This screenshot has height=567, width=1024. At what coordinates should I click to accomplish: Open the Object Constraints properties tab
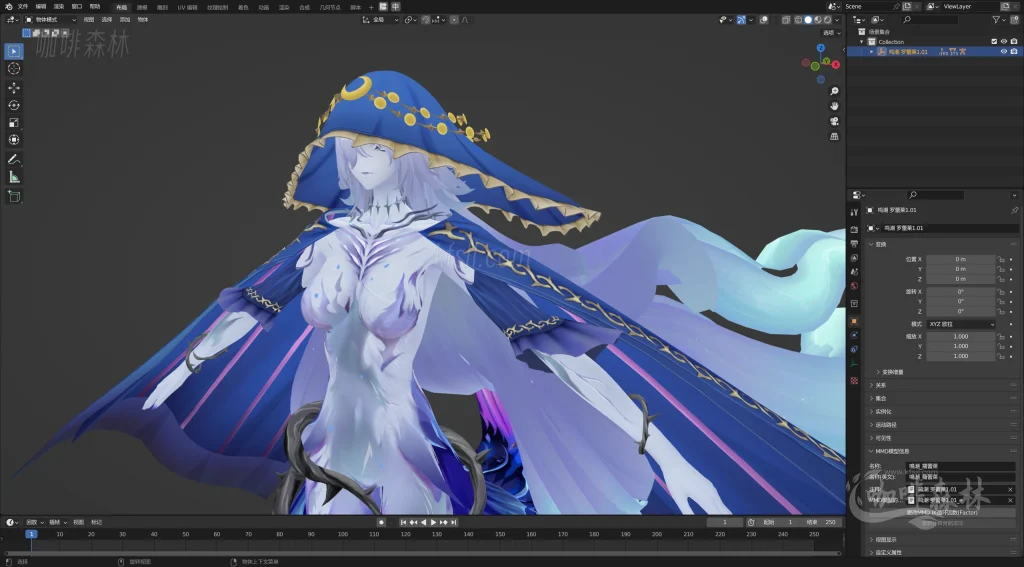pos(854,349)
